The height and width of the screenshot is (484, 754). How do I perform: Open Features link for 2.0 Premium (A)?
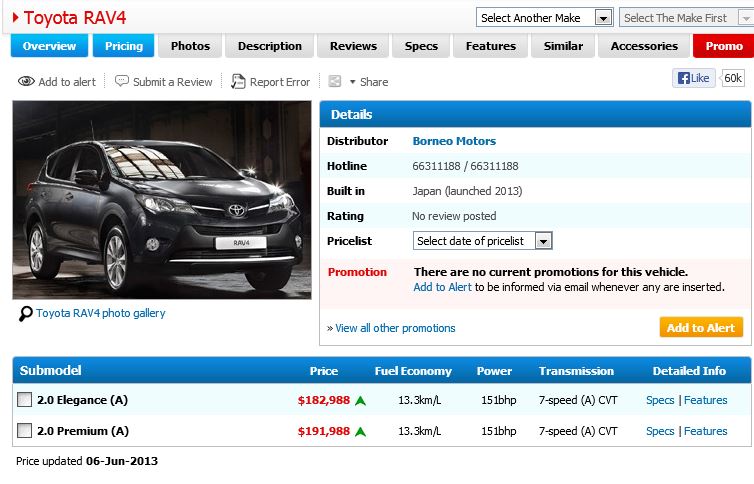click(705, 431)
